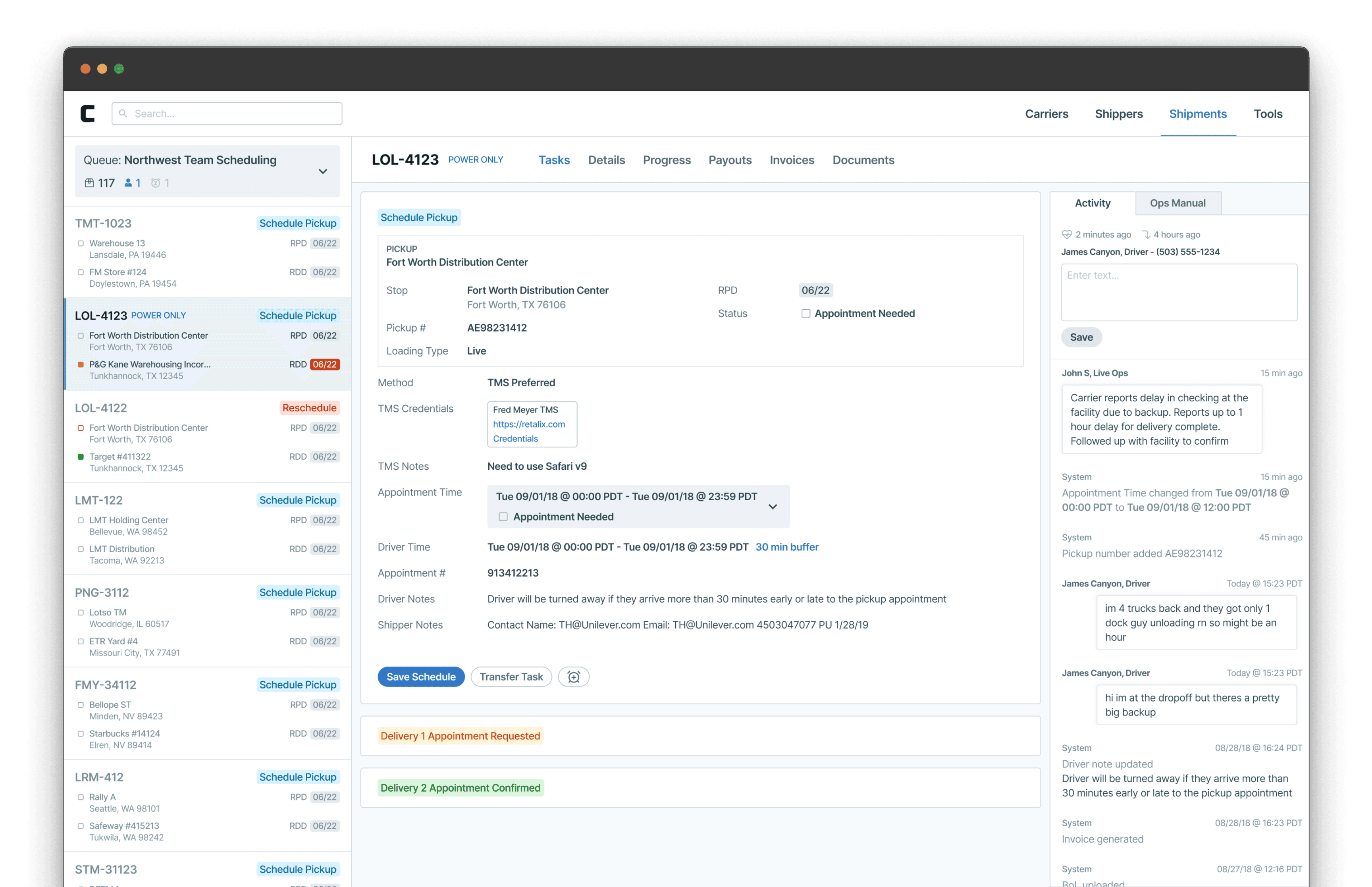Select shipment FMY-34112 in the queue list
The width and height of the screenshot is (1372, 887).
tap(207, 713)
